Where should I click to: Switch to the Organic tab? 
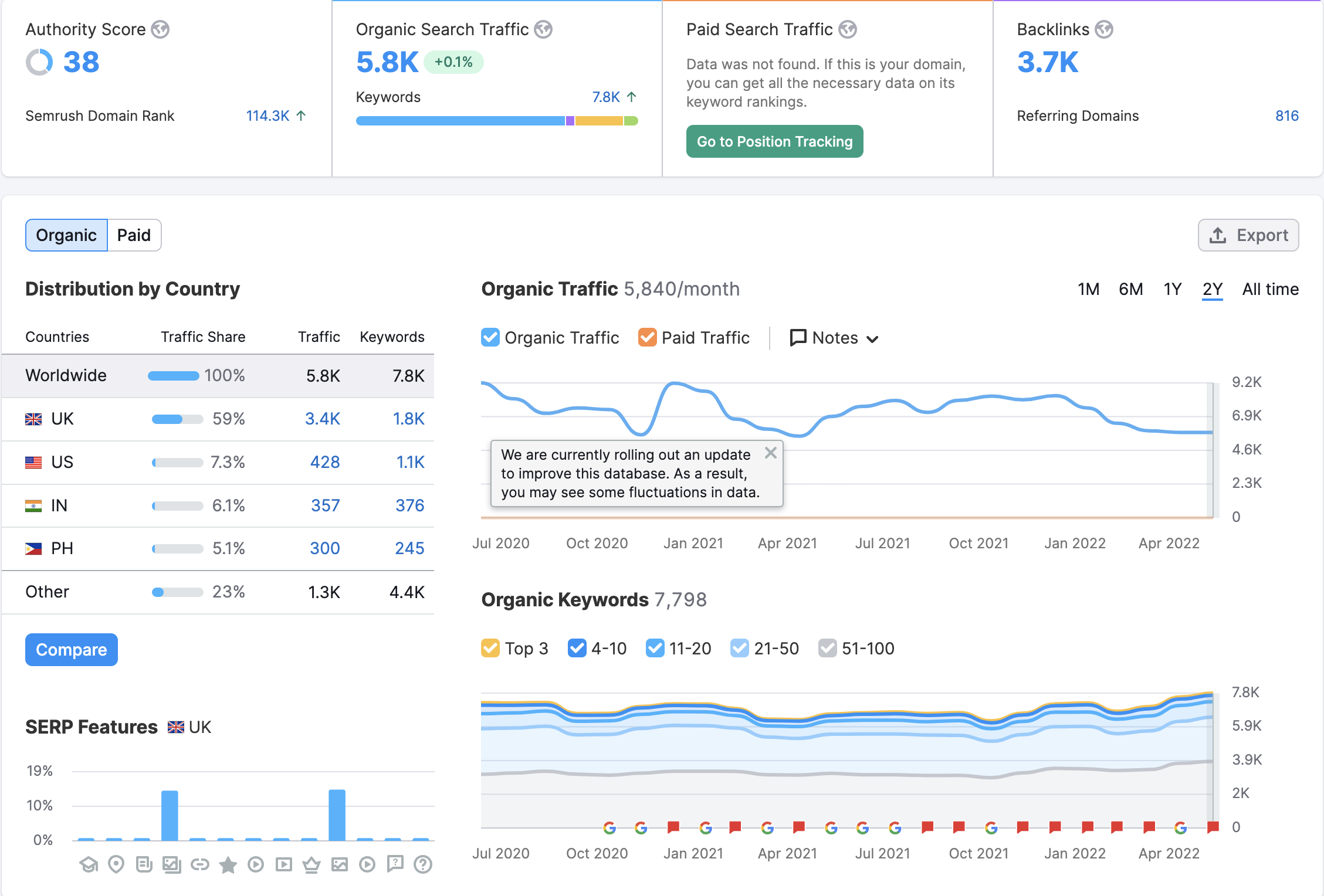pyautogui.click(x=66, y=234)
